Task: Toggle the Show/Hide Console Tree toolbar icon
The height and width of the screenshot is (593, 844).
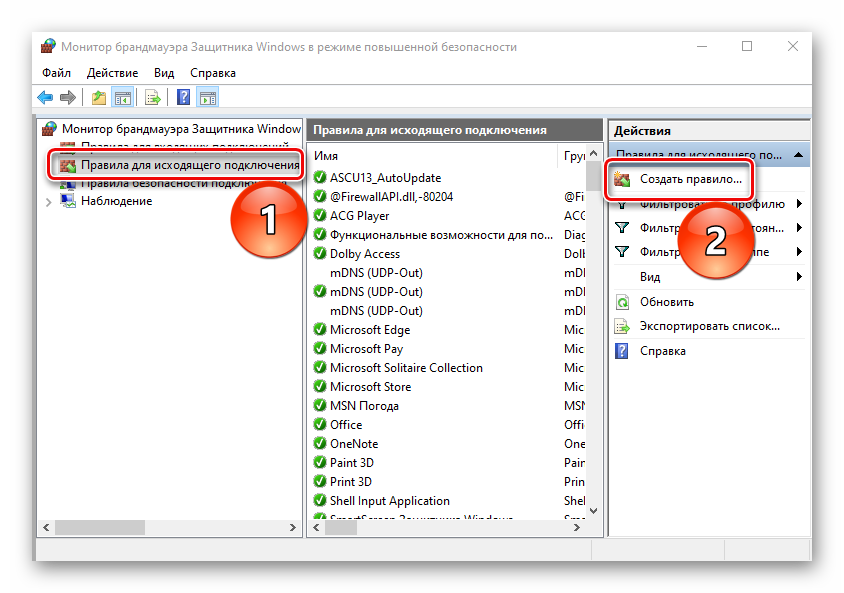Action: [122, 97]
